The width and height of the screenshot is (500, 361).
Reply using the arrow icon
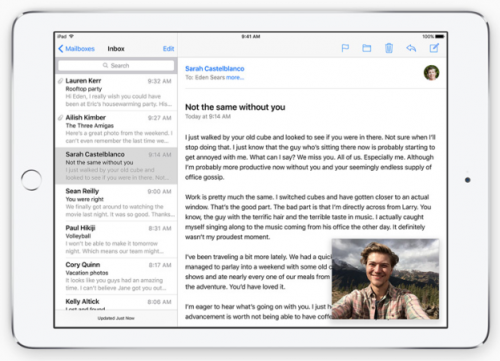411,48
